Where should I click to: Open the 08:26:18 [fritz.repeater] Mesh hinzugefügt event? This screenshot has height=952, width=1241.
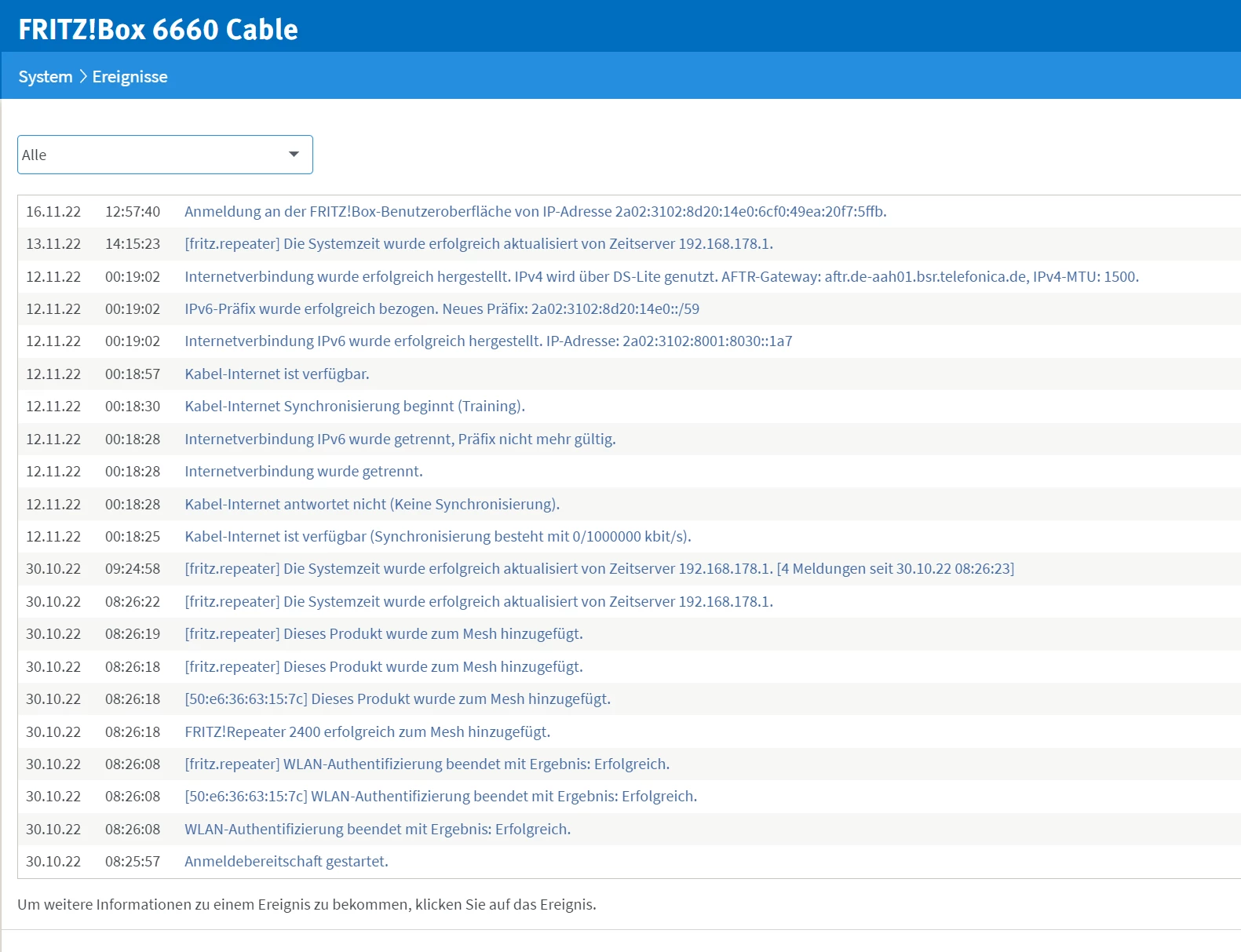pyautogui.click(x=384, y=667)
